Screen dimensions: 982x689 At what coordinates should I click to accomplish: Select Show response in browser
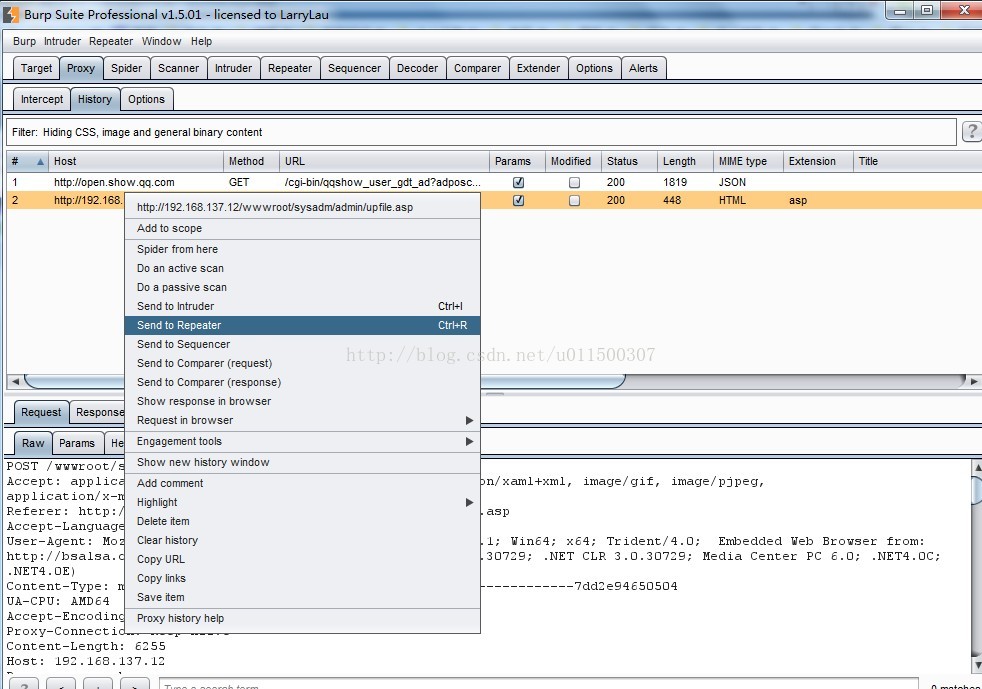[x=302, y=401]
